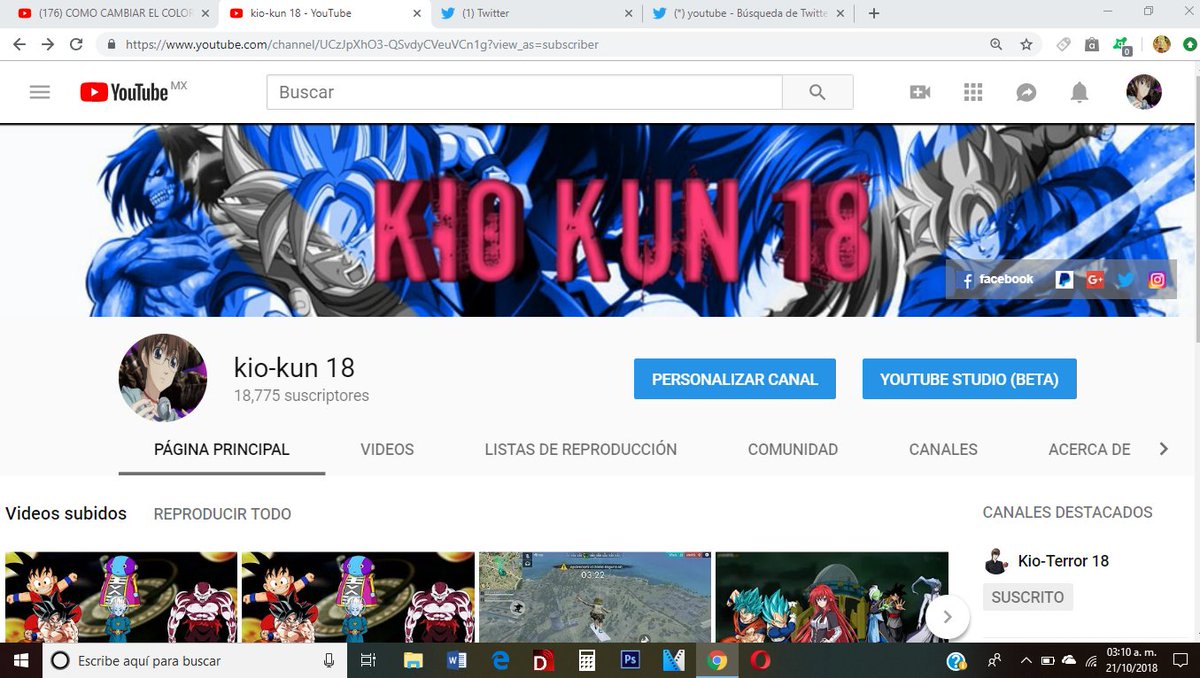Viewport: 1200px width, 678px height.
Task: Click REPRODUCIR TODO link
Action: click(222, 514)
